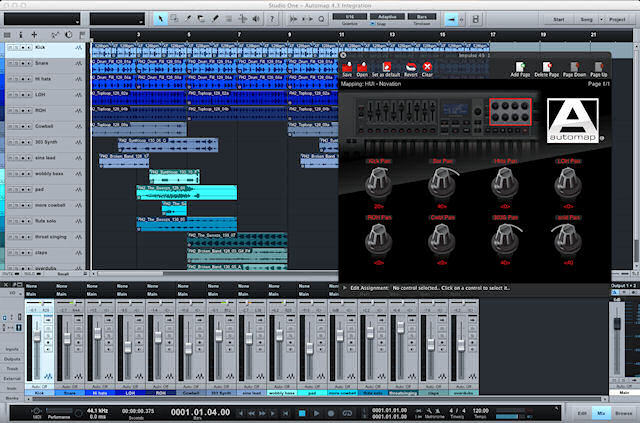Click Set as default in Automap
This screenshot has width=640, height=423.
point(386,69)
